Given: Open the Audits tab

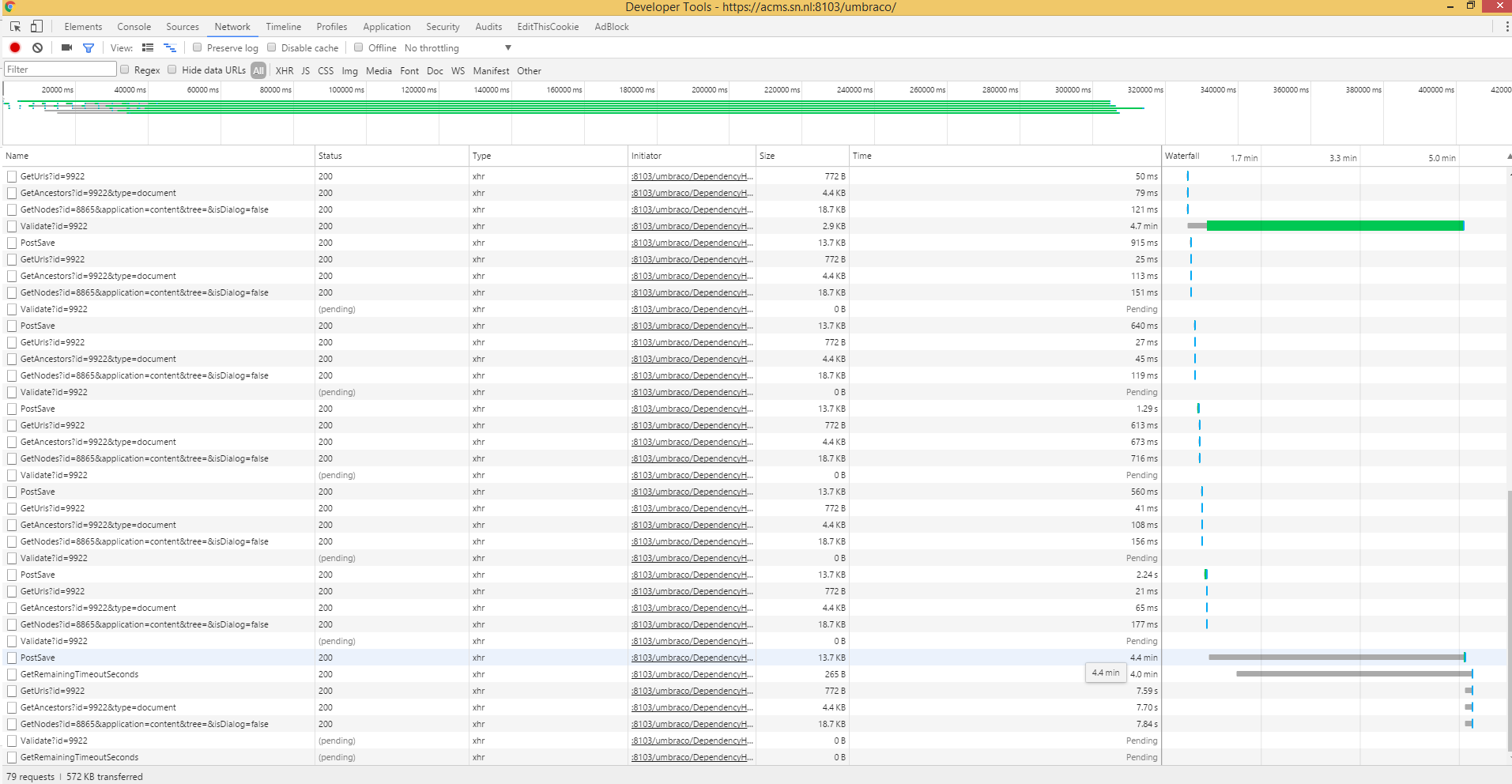Looking at the screenshot, I should tap(488, 27).
